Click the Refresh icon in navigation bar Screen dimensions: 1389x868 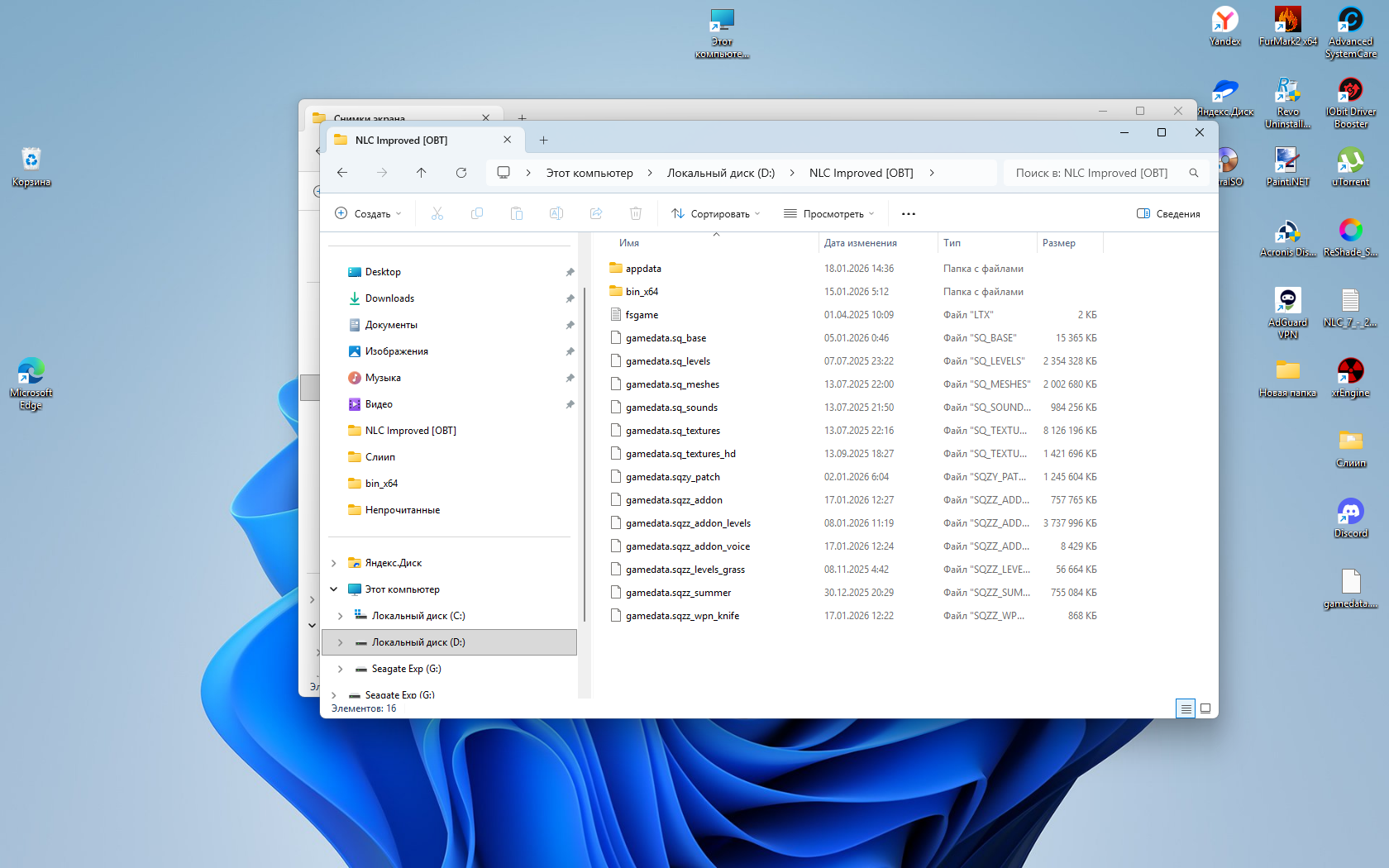(x=461, y=173)
